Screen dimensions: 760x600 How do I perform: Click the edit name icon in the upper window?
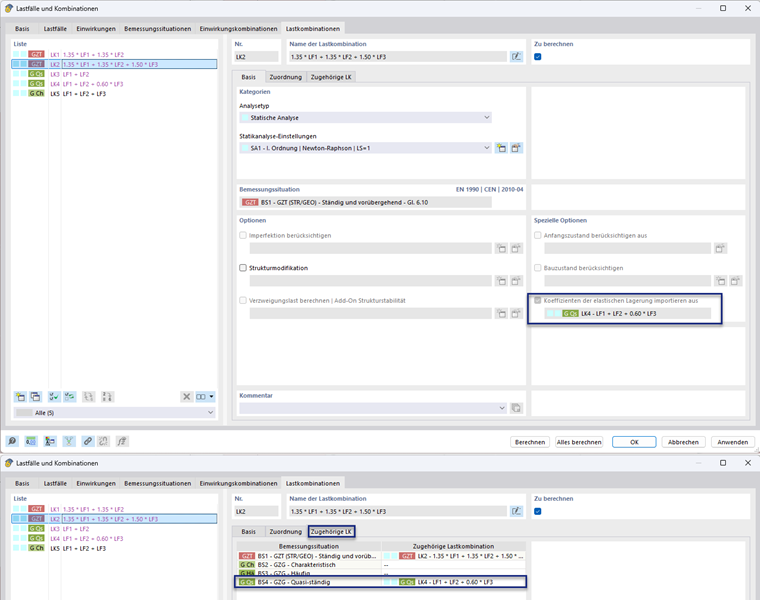(x=516, y=57)
